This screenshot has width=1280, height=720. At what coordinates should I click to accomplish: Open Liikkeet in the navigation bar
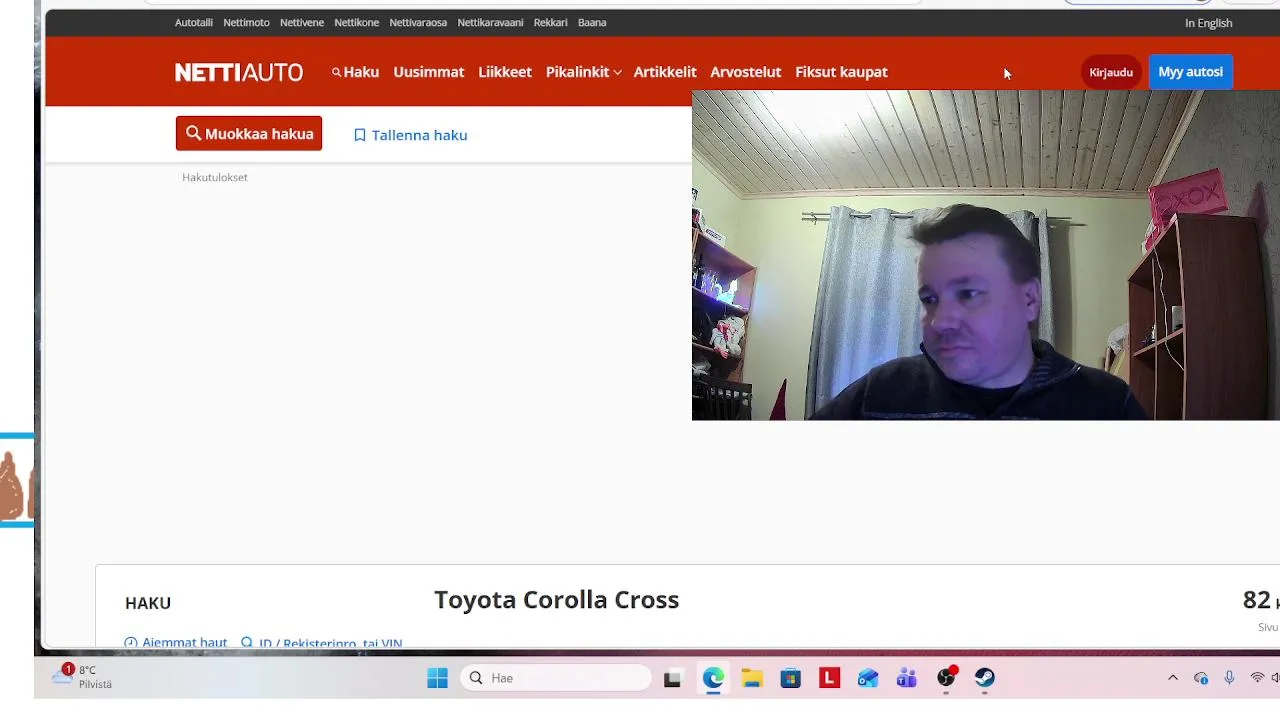click(x=505, y=72)
